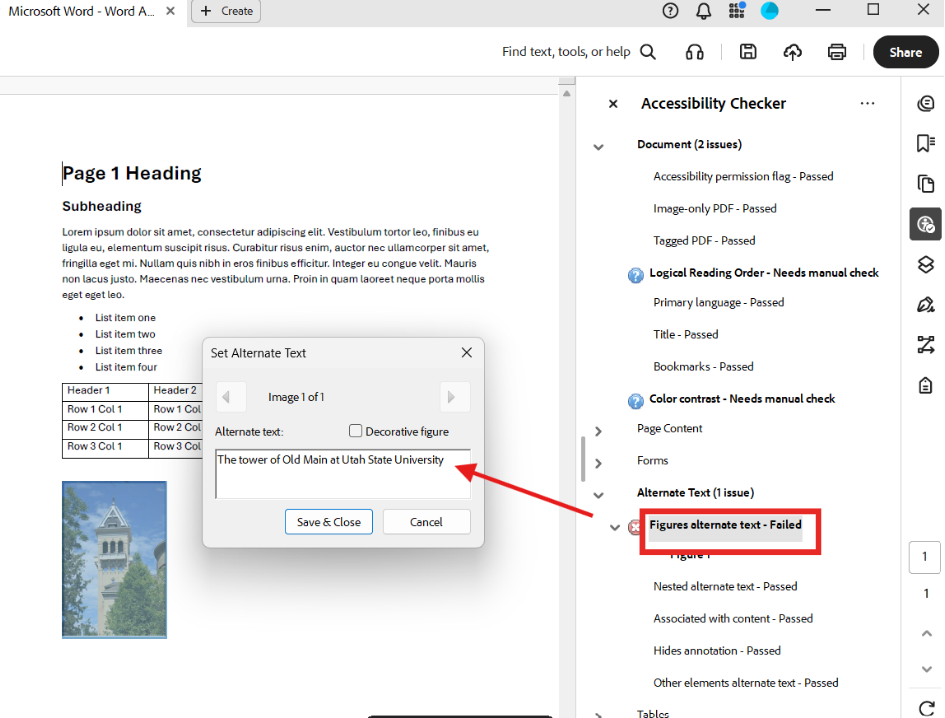Image resolution: width=945 pixels, height=718 pixels.
Task: Open the layers panel icon
Action: (x=926, y=264)
